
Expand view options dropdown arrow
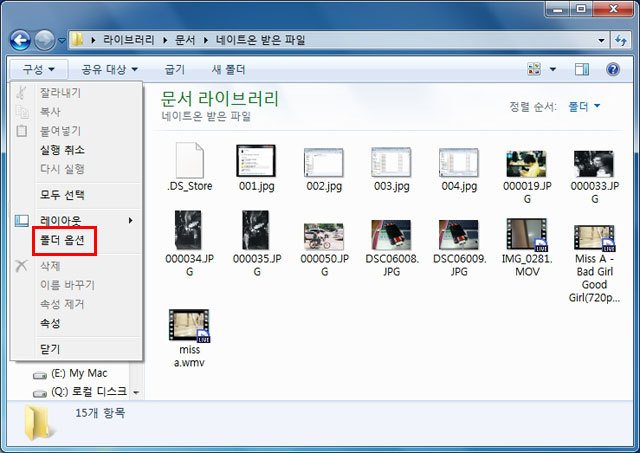coord(553,69)
